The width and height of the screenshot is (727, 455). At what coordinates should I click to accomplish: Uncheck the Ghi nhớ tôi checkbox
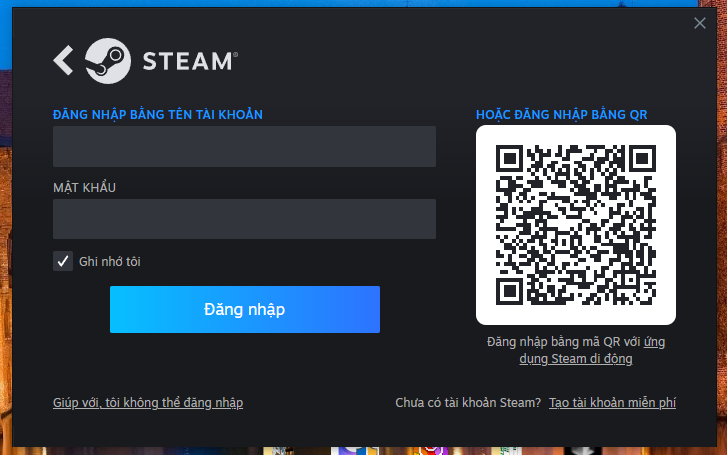click(63, 261)
